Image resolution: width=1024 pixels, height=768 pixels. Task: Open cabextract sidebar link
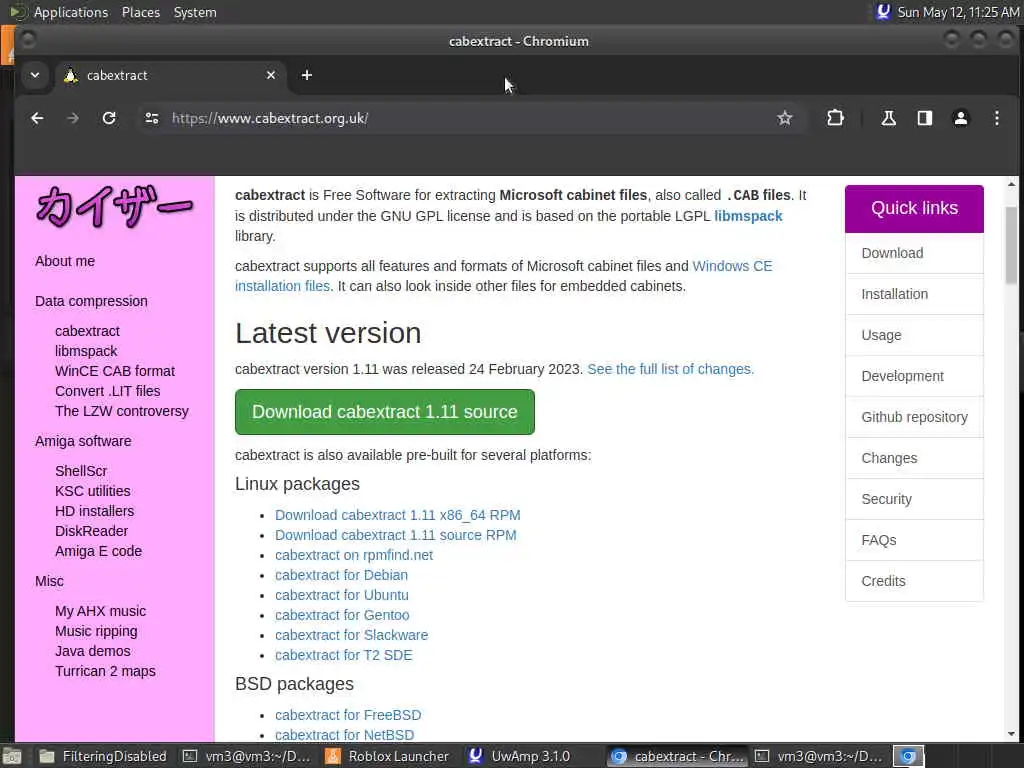pos(88,331)
